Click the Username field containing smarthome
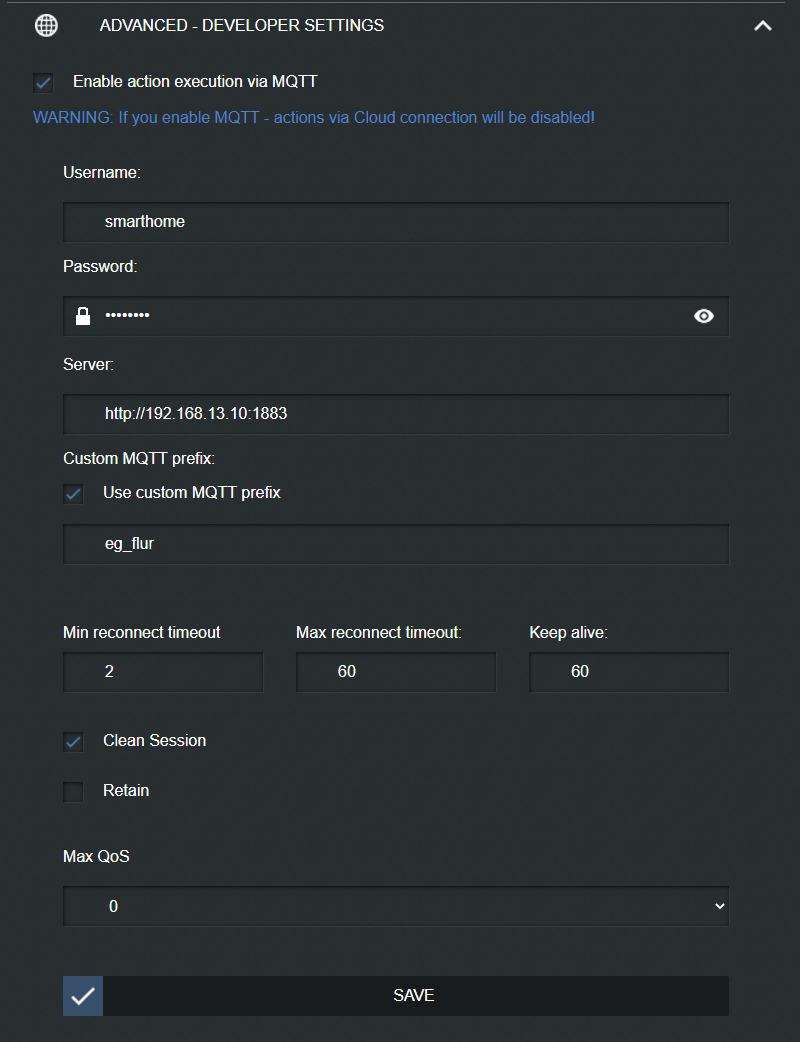800x1042 pixels. [396, 222]
